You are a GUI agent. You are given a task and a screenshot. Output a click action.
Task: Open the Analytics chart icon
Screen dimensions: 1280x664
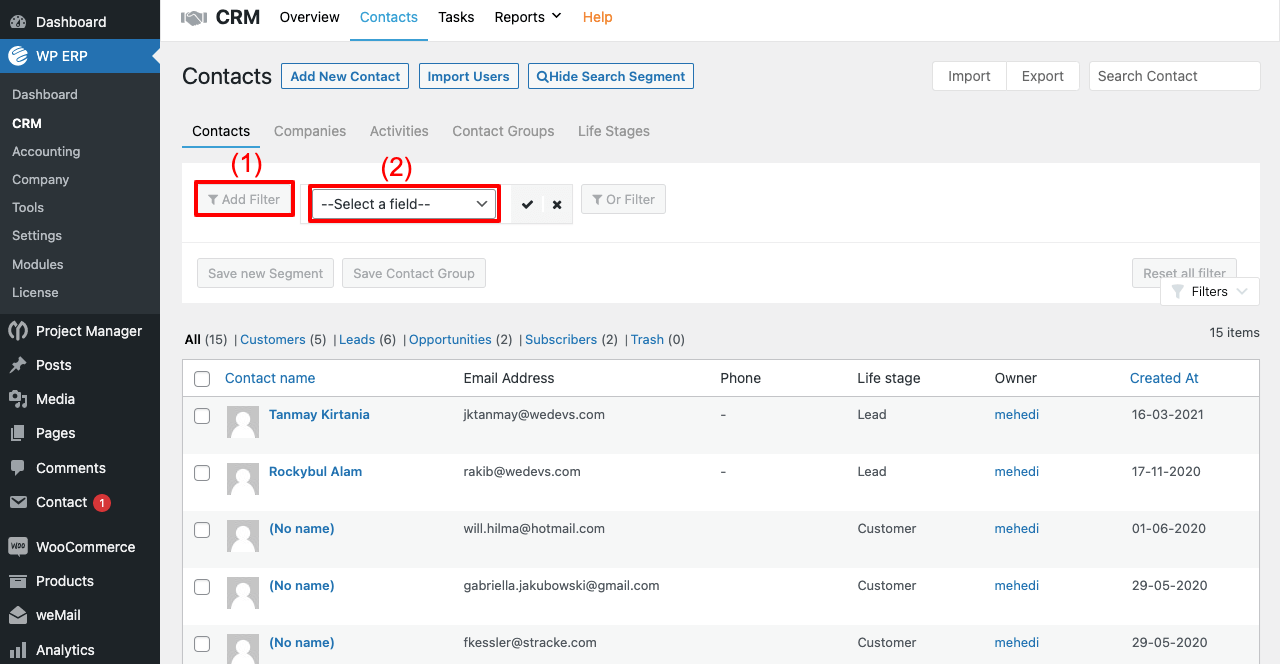point(18,650)
